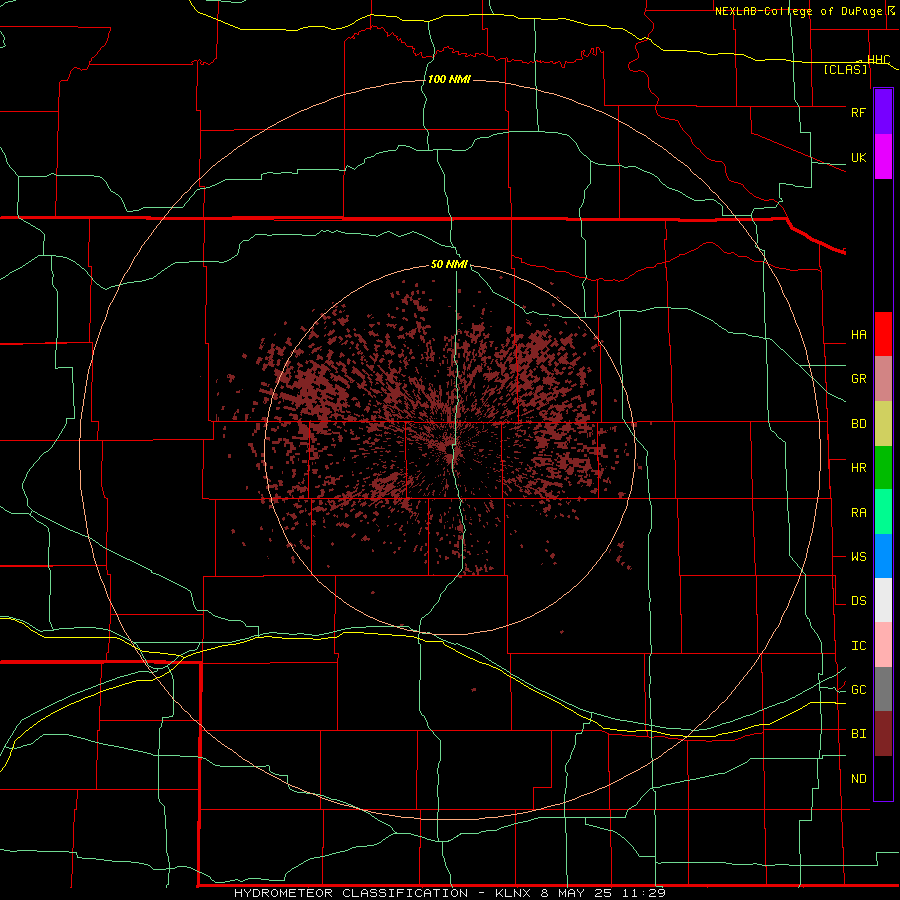Click the BI brown legend swatch

pyautogui.click(x=883, y=734)
